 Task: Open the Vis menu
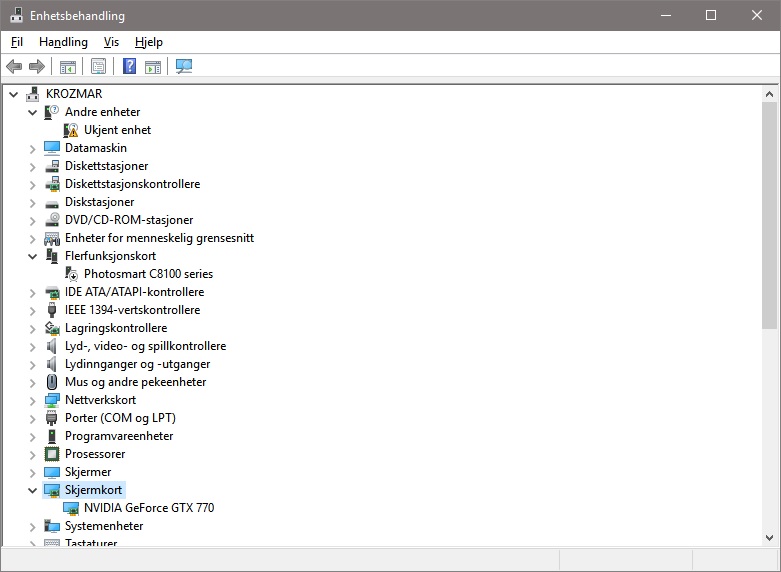111,42
